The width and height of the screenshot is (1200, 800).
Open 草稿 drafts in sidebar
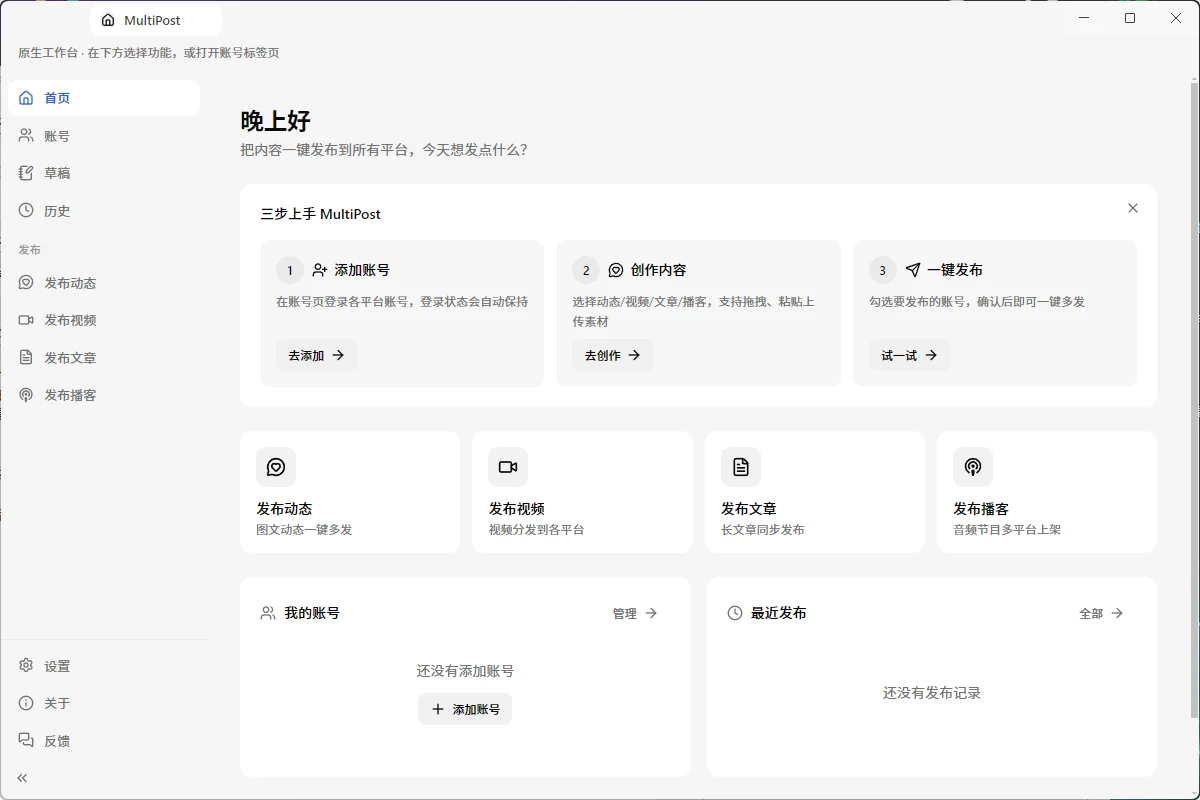coord(104,173)
